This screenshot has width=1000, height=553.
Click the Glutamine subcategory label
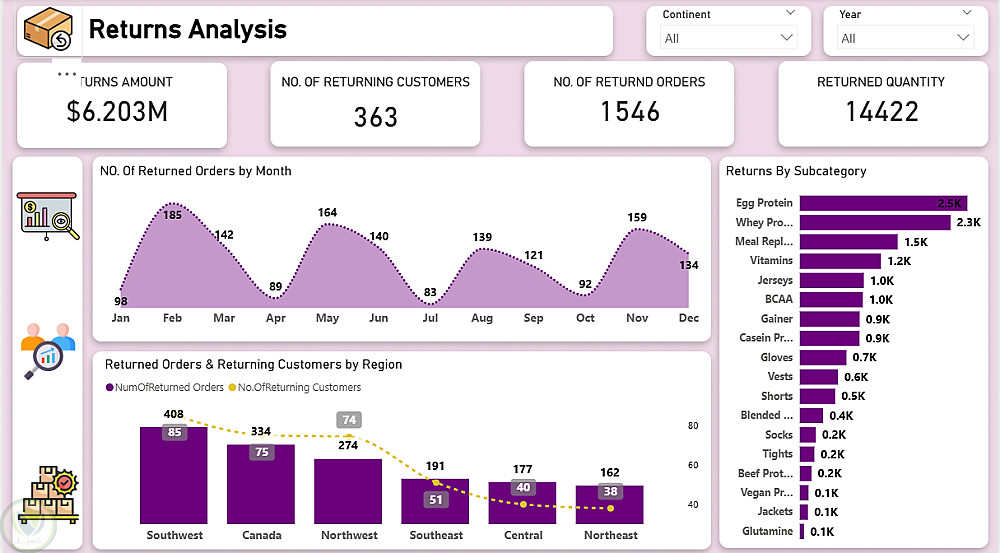[767, 531]
